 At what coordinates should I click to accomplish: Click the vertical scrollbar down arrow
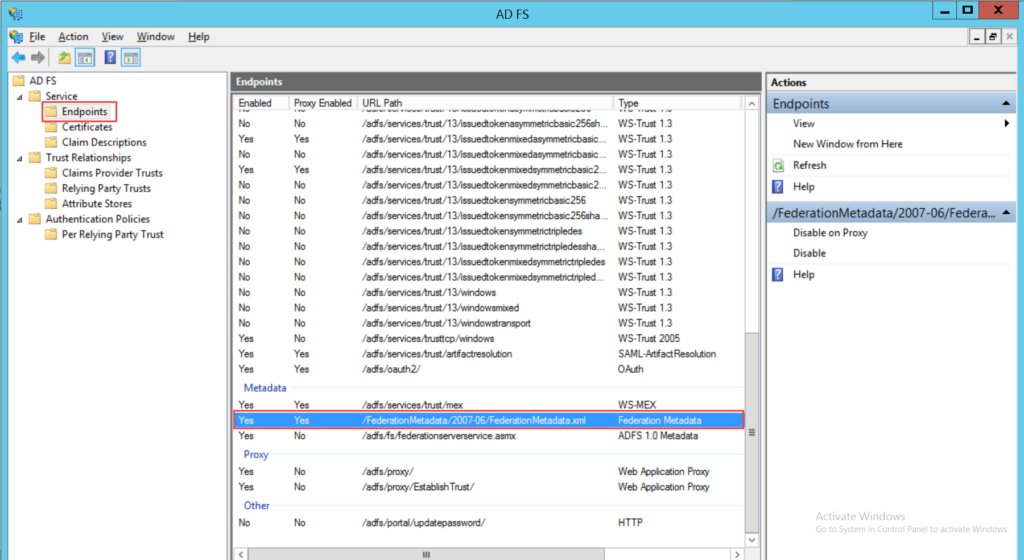tap(752, 540)
